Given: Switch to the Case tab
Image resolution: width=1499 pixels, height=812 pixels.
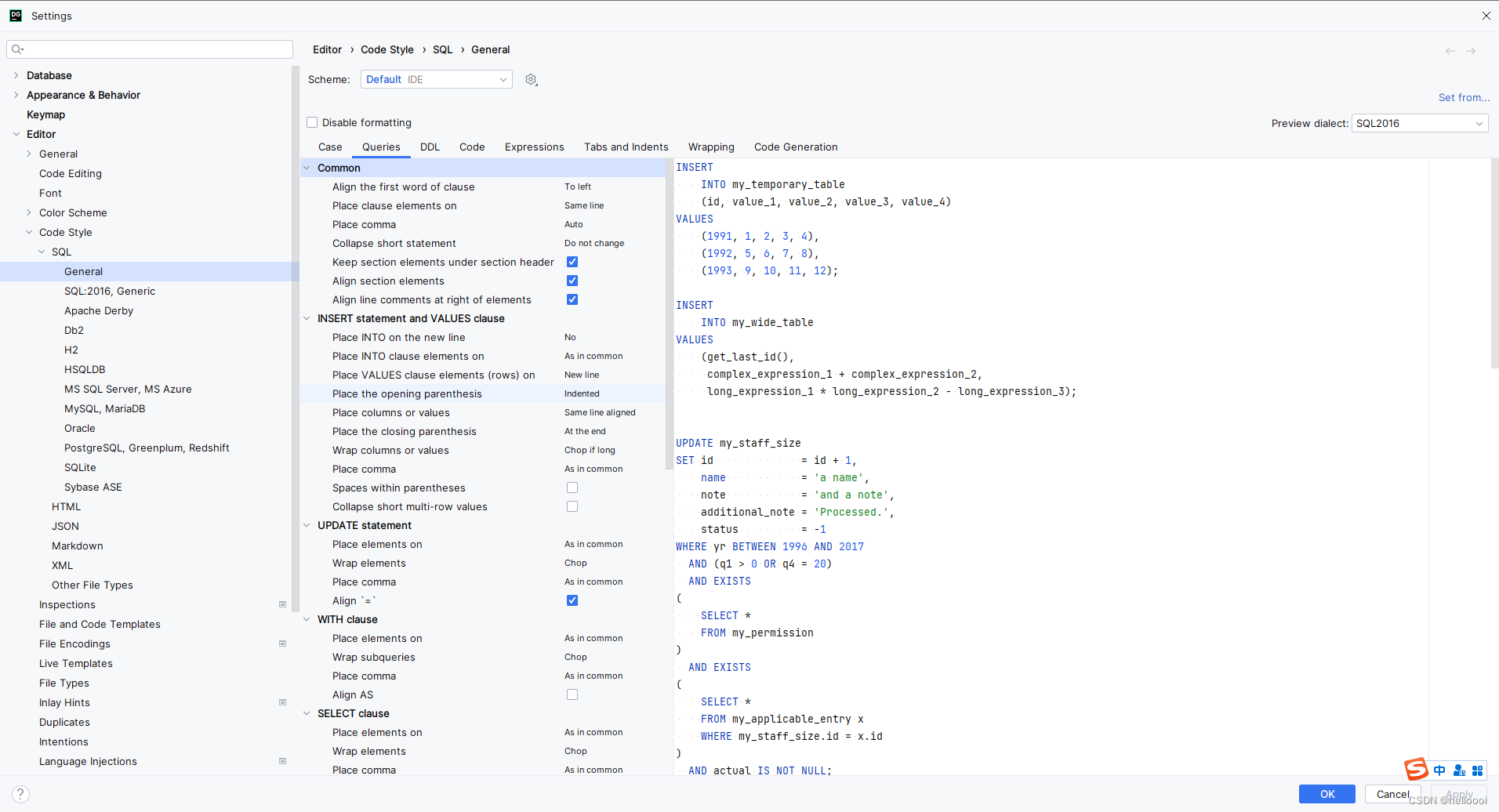Looking at the screenshot, I should [x=330, y=147].
